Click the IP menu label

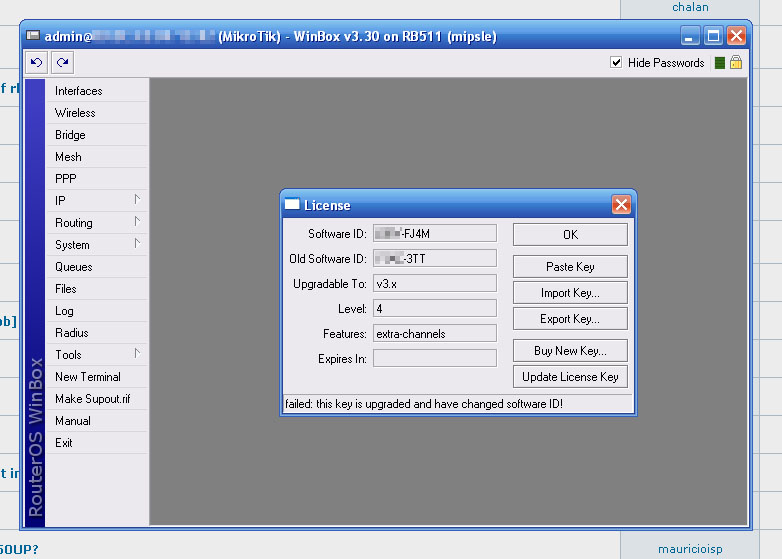60,200
